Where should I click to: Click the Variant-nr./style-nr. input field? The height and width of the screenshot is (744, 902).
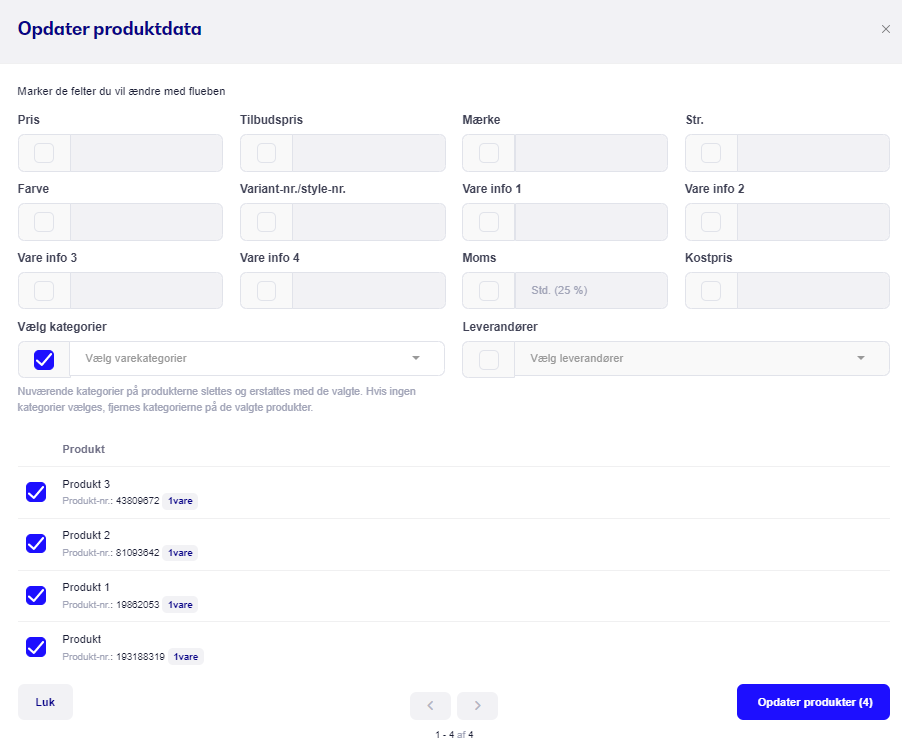[369, 222]
